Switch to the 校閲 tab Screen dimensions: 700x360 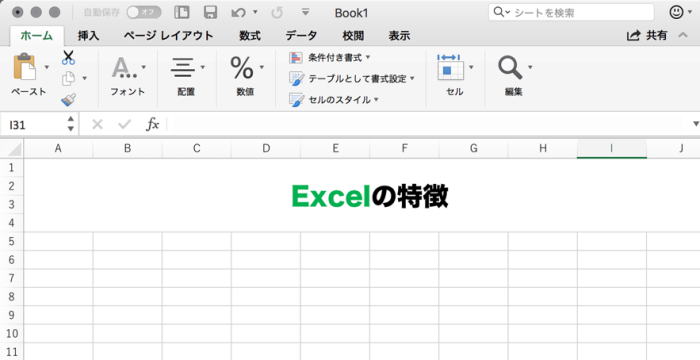(x=353, y=36)
